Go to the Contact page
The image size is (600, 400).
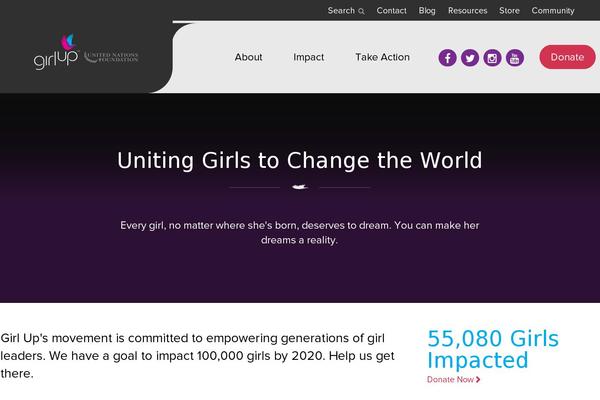(x=391, y=11)
